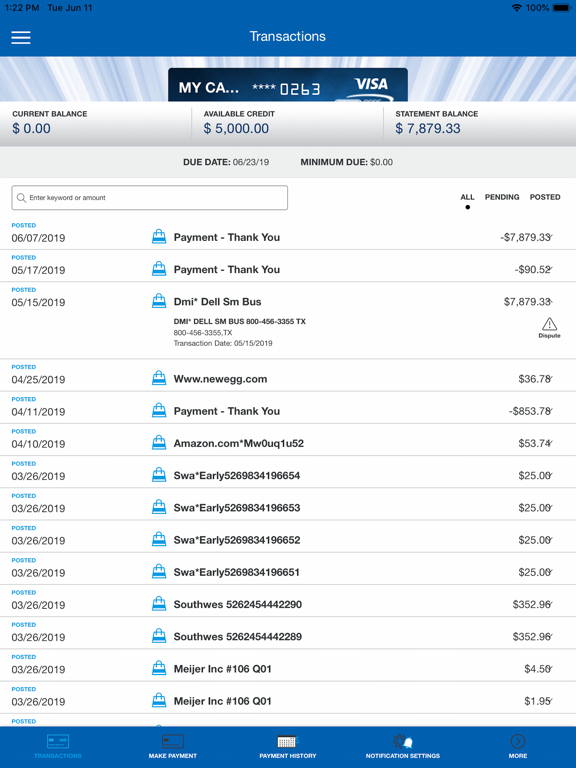Click Statement Balance $ 7,879.33
The height and width of the screenshot is (768, 576).
pyautogui.click(x=436, y=122)
